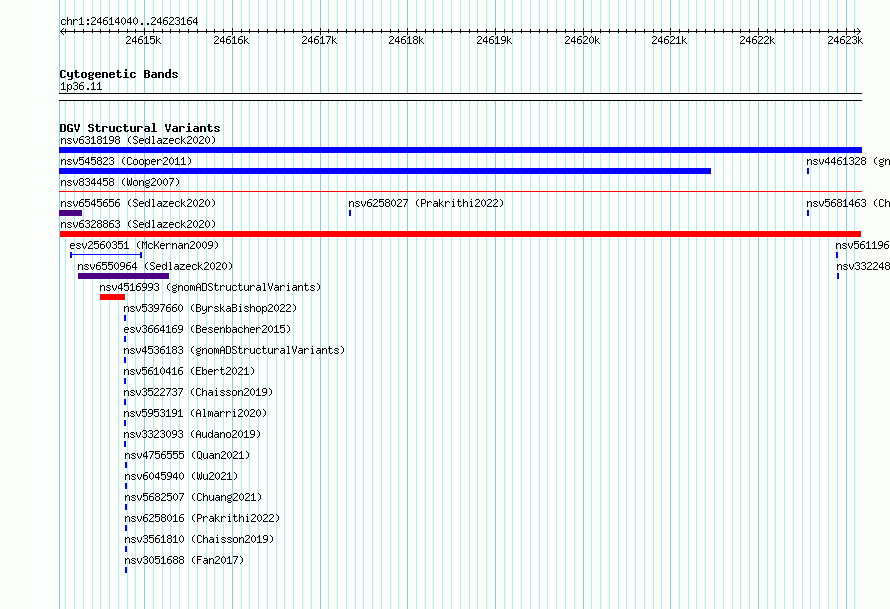Screen dimensions: 890x609
Task: Click the nsv5953191 (Almarri2020) label
Action: pos(195,413)
